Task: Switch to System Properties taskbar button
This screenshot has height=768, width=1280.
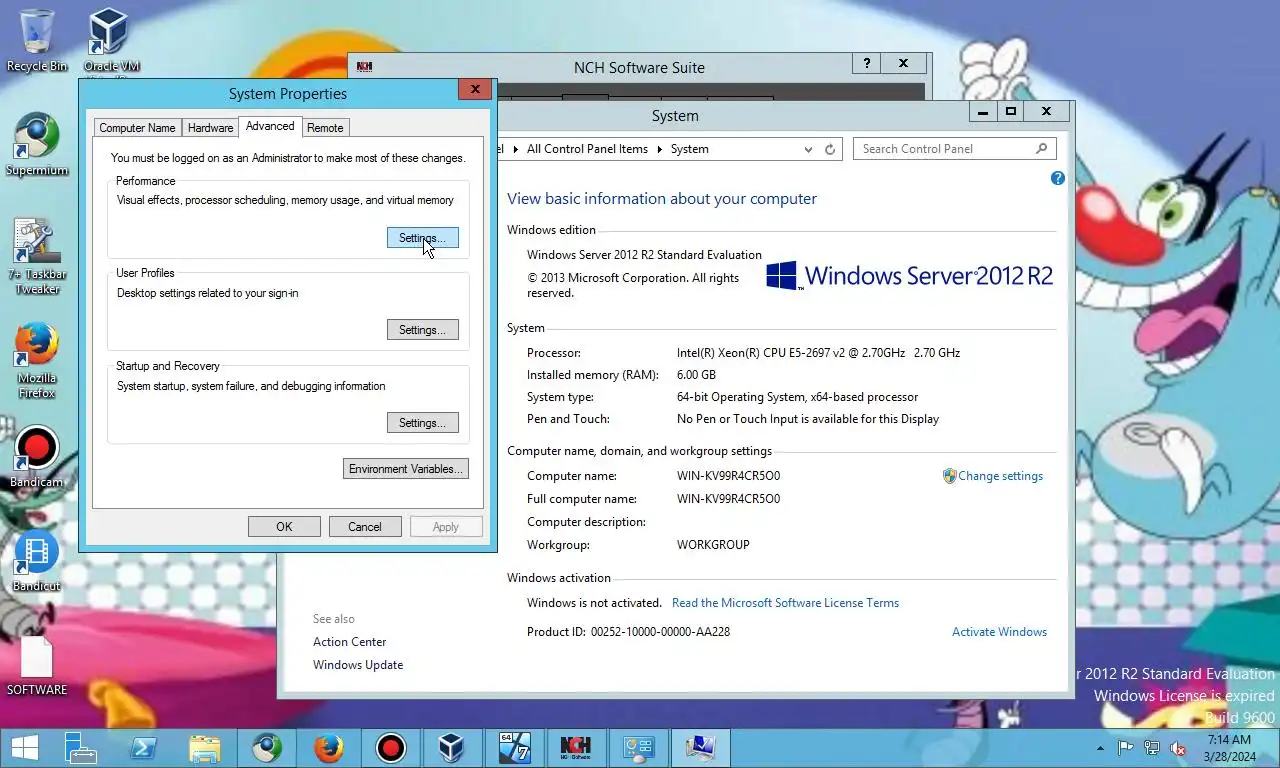Action: click(x=700, y=748)
